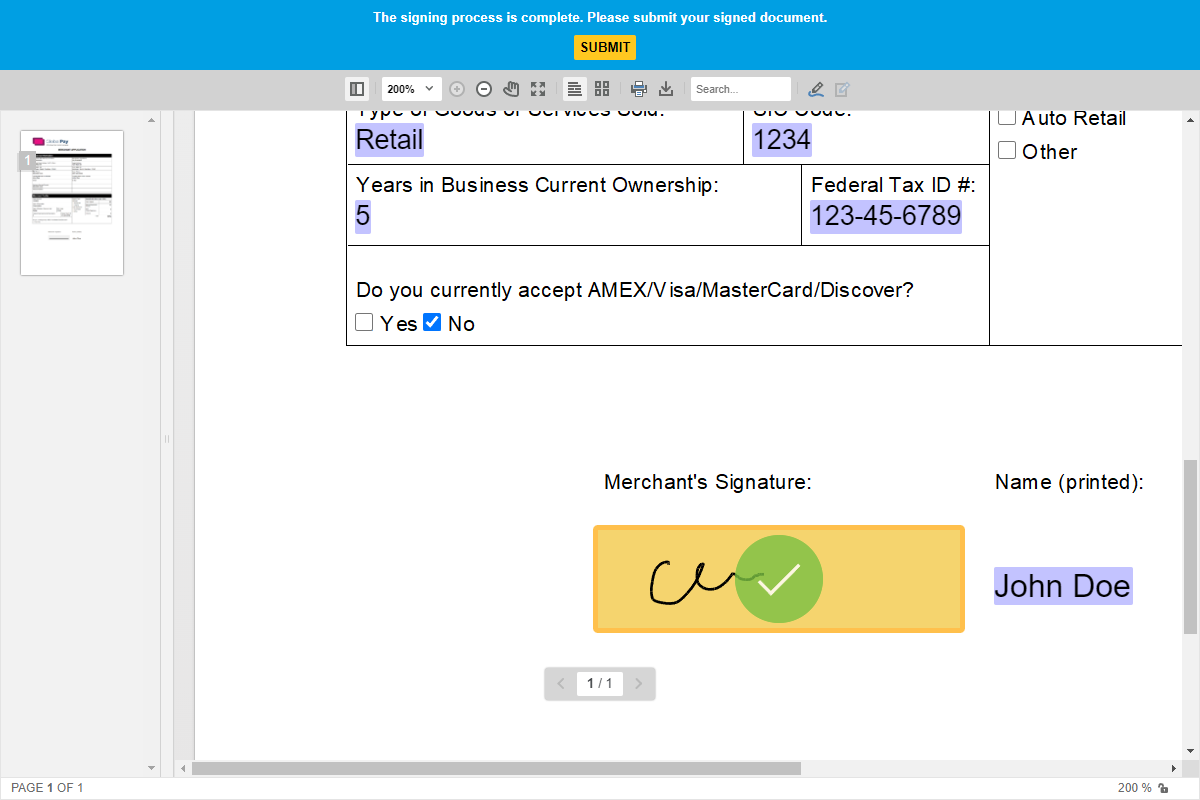Go to previous page with left chevron
Viewport: 1200px width, 800px height.
coord(561,683)
